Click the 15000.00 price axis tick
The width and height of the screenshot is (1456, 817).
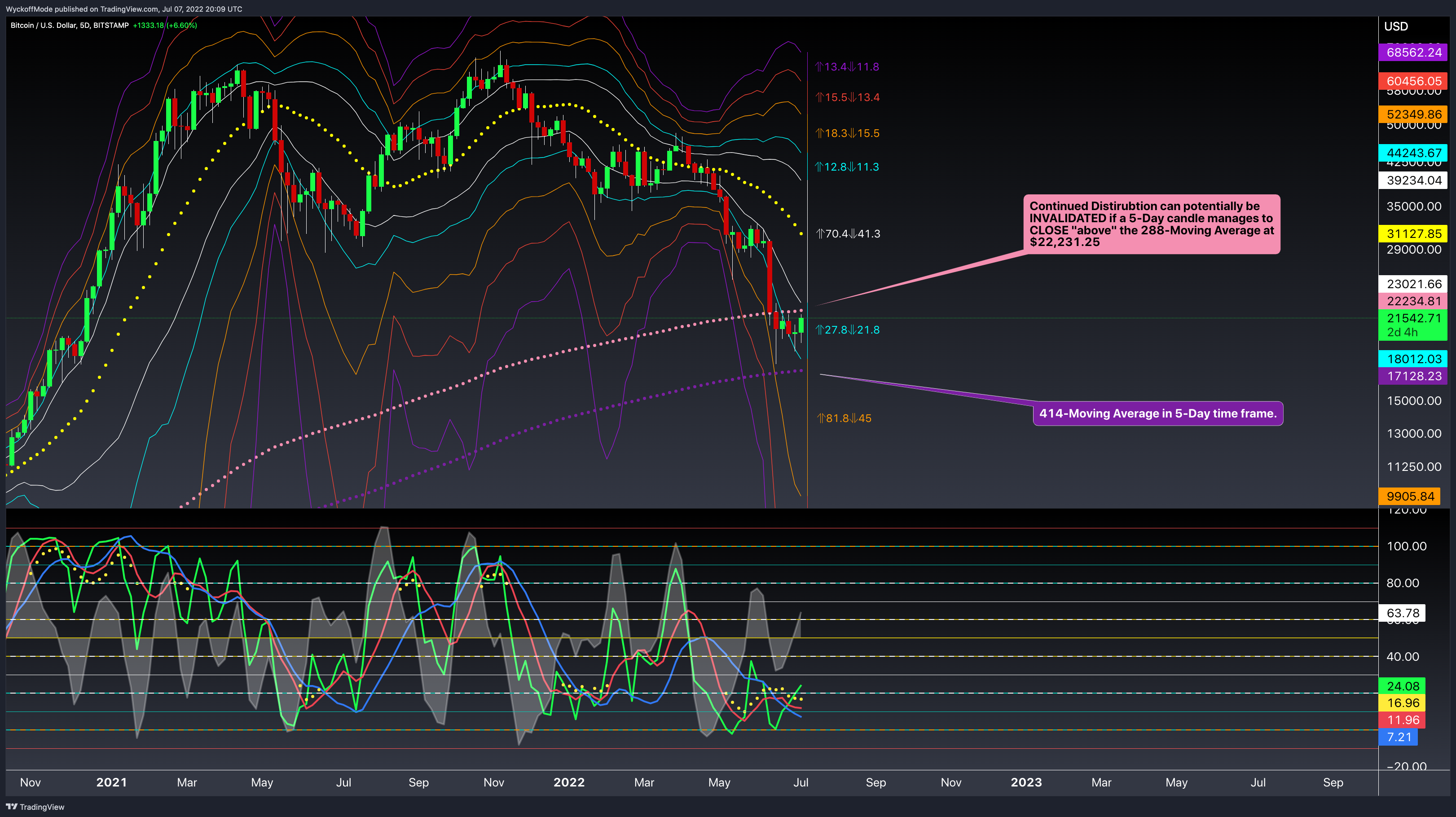pyautogui.click(x=1414, y=401)
